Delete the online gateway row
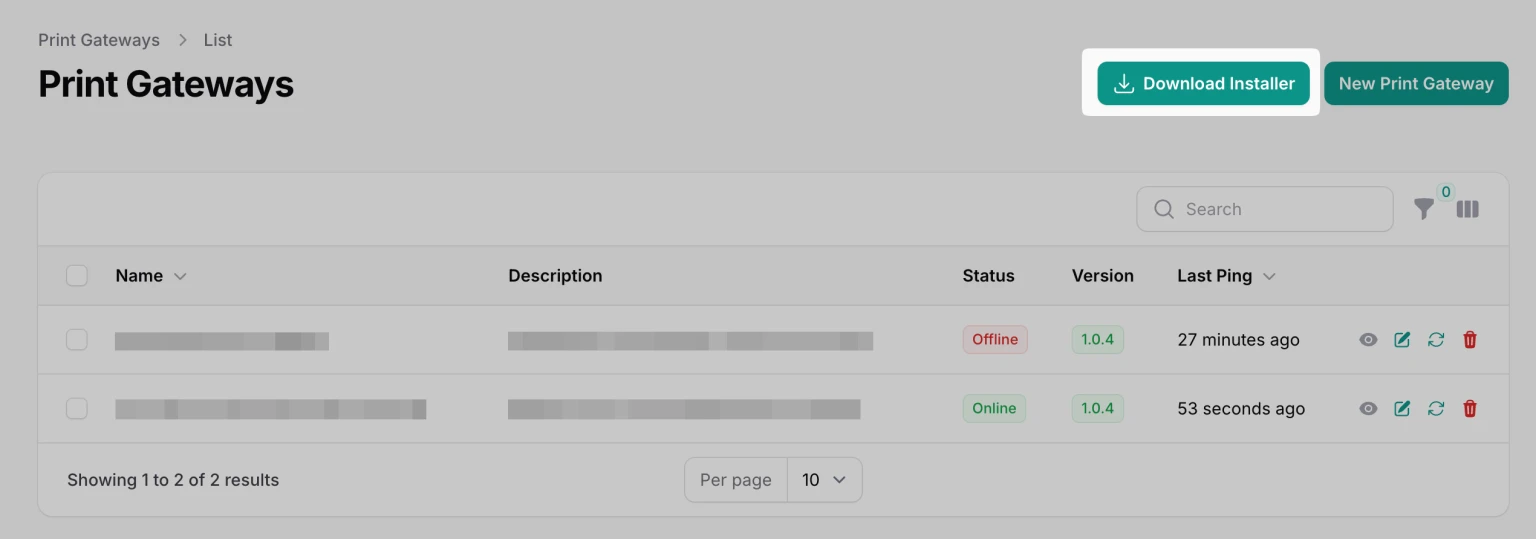This screenshot has height=539, width=1536. point(1470,409)
